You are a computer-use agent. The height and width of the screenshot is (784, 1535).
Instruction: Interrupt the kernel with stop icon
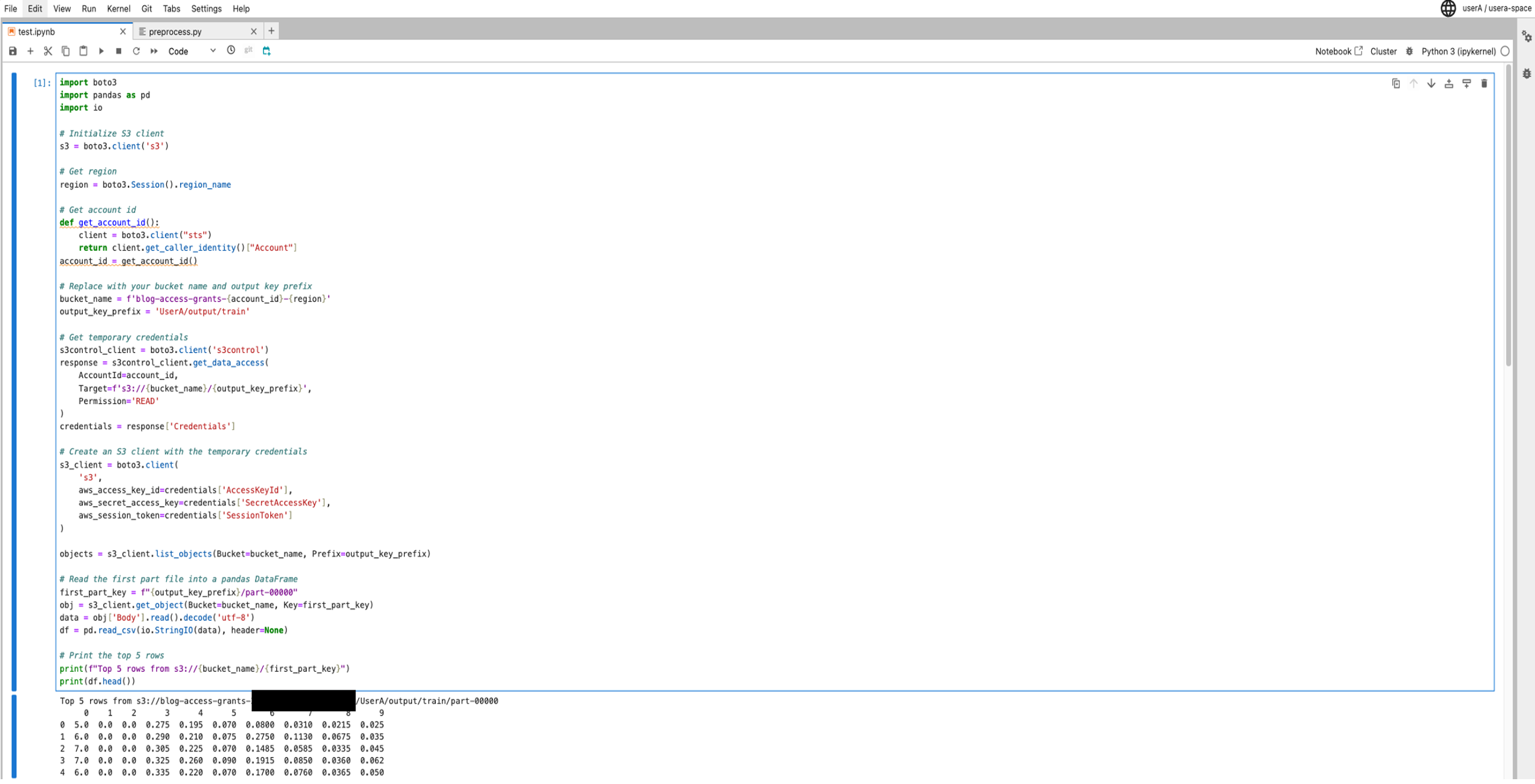coord(119,51)
